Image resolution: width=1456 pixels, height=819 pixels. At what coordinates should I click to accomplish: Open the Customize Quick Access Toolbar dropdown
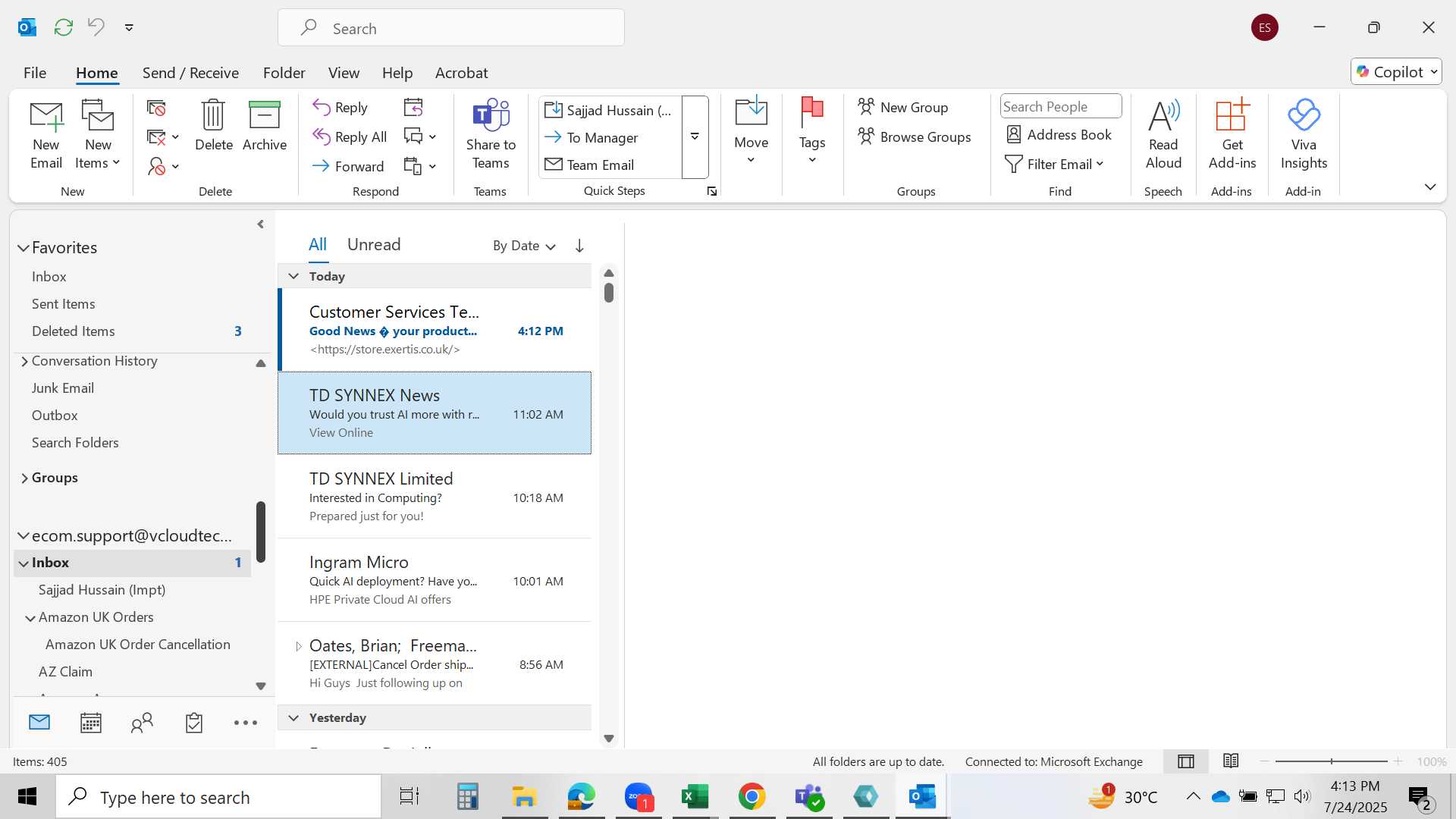129,27
